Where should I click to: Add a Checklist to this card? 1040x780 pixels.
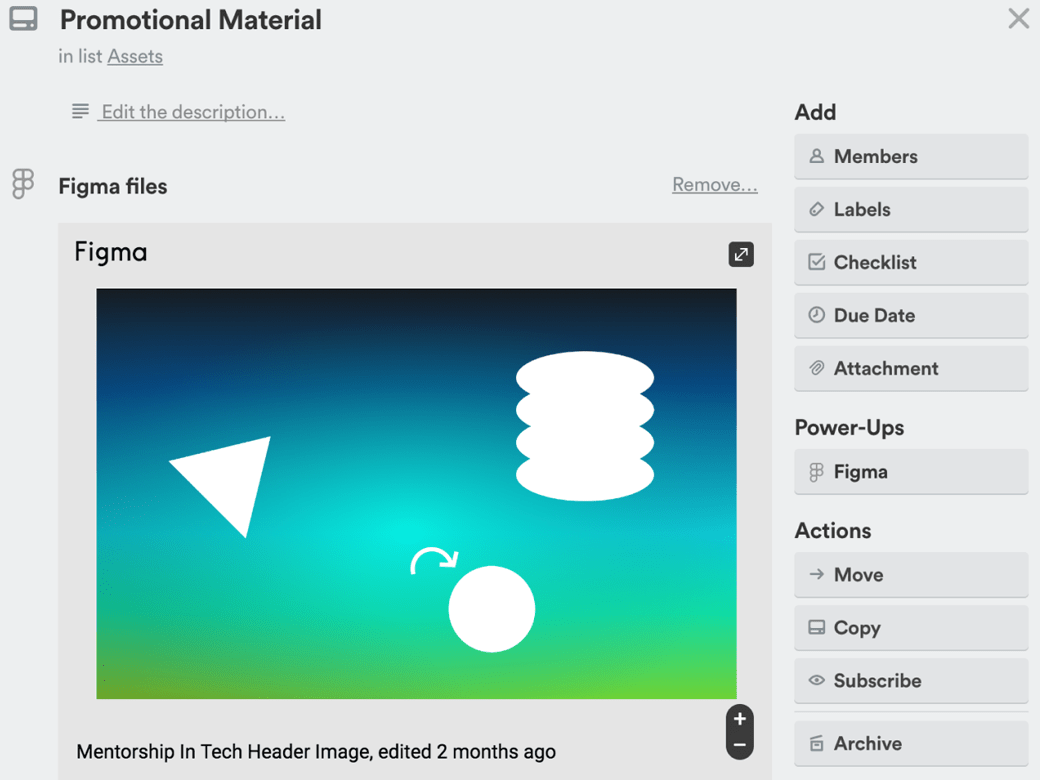(910, 262)
